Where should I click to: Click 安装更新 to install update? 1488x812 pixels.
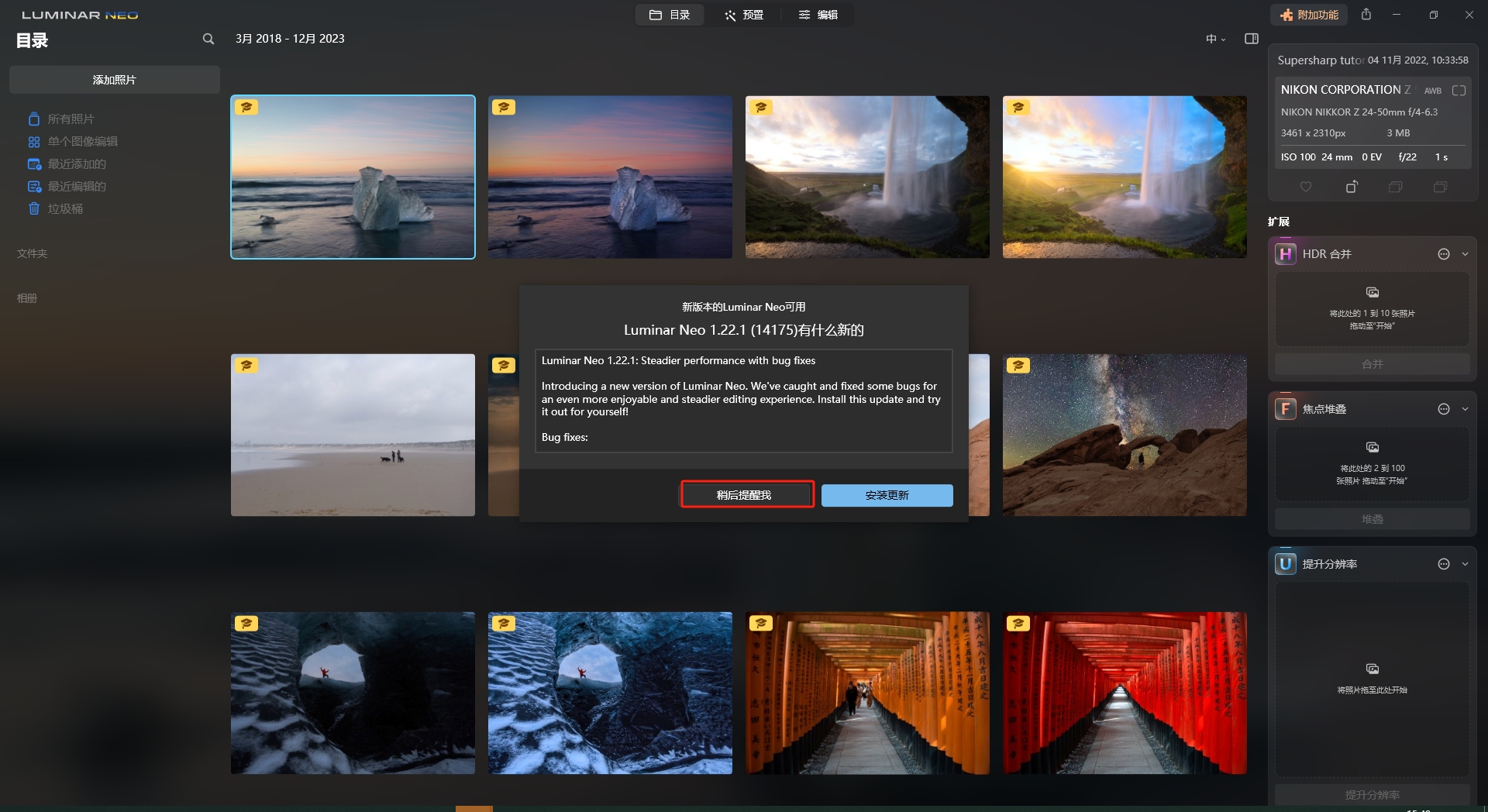pos(887,495)
